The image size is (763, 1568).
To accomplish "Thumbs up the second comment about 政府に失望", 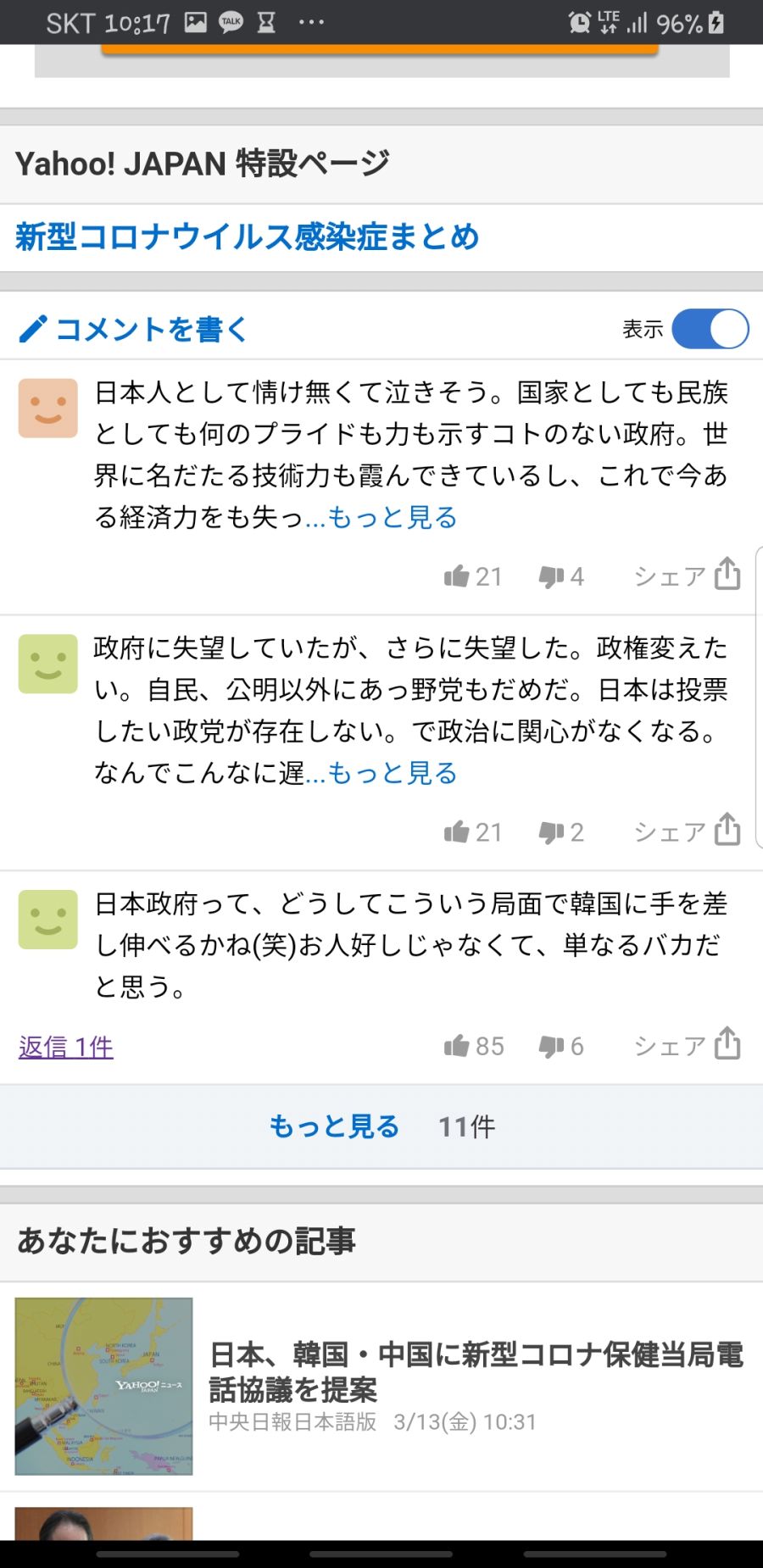I will point(457,832).
